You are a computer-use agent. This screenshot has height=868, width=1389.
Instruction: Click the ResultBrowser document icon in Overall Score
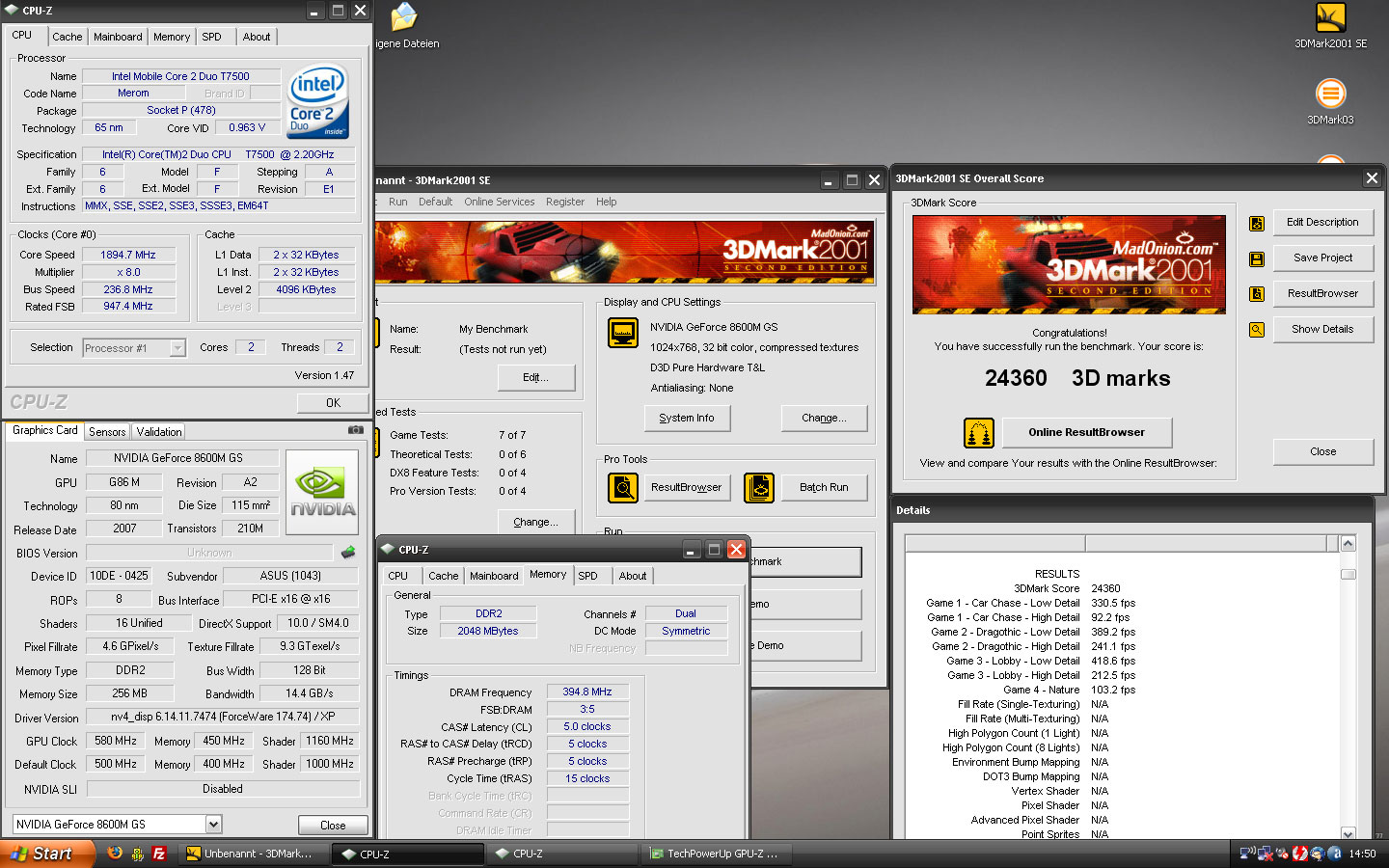click(x=1257, y=294)
